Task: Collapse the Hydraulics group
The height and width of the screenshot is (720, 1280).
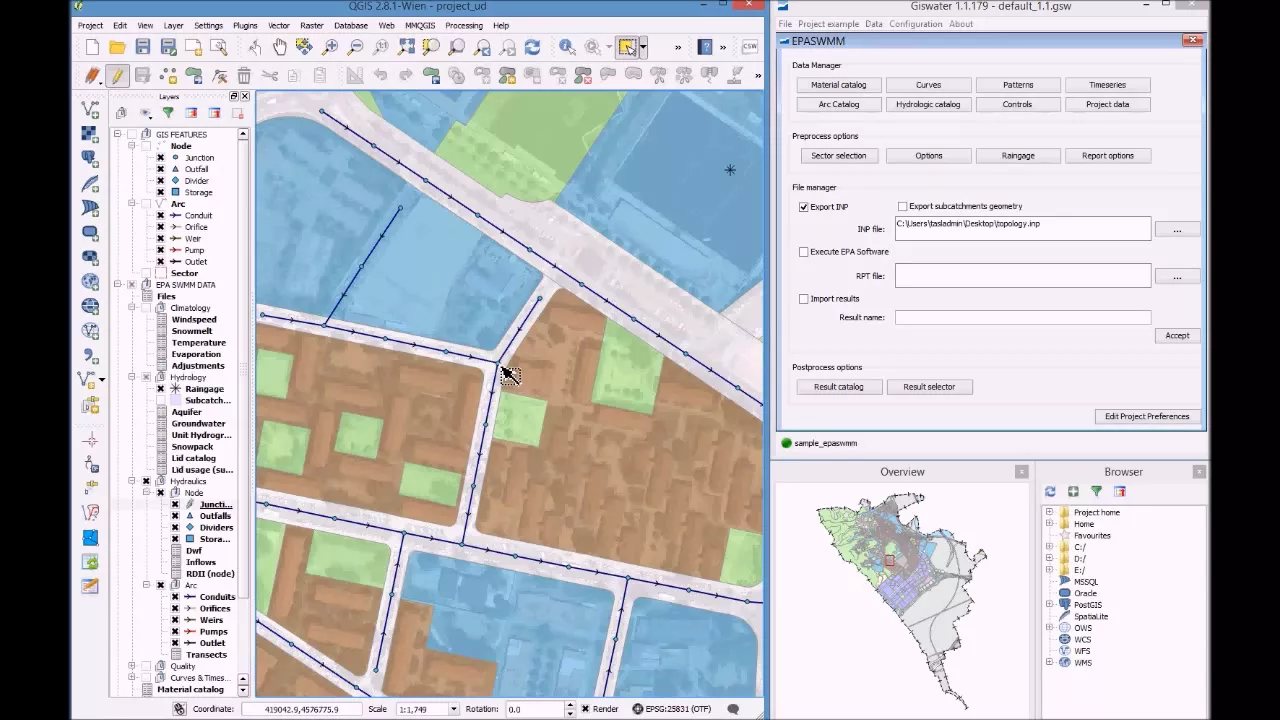Action: tap(132, 482)
